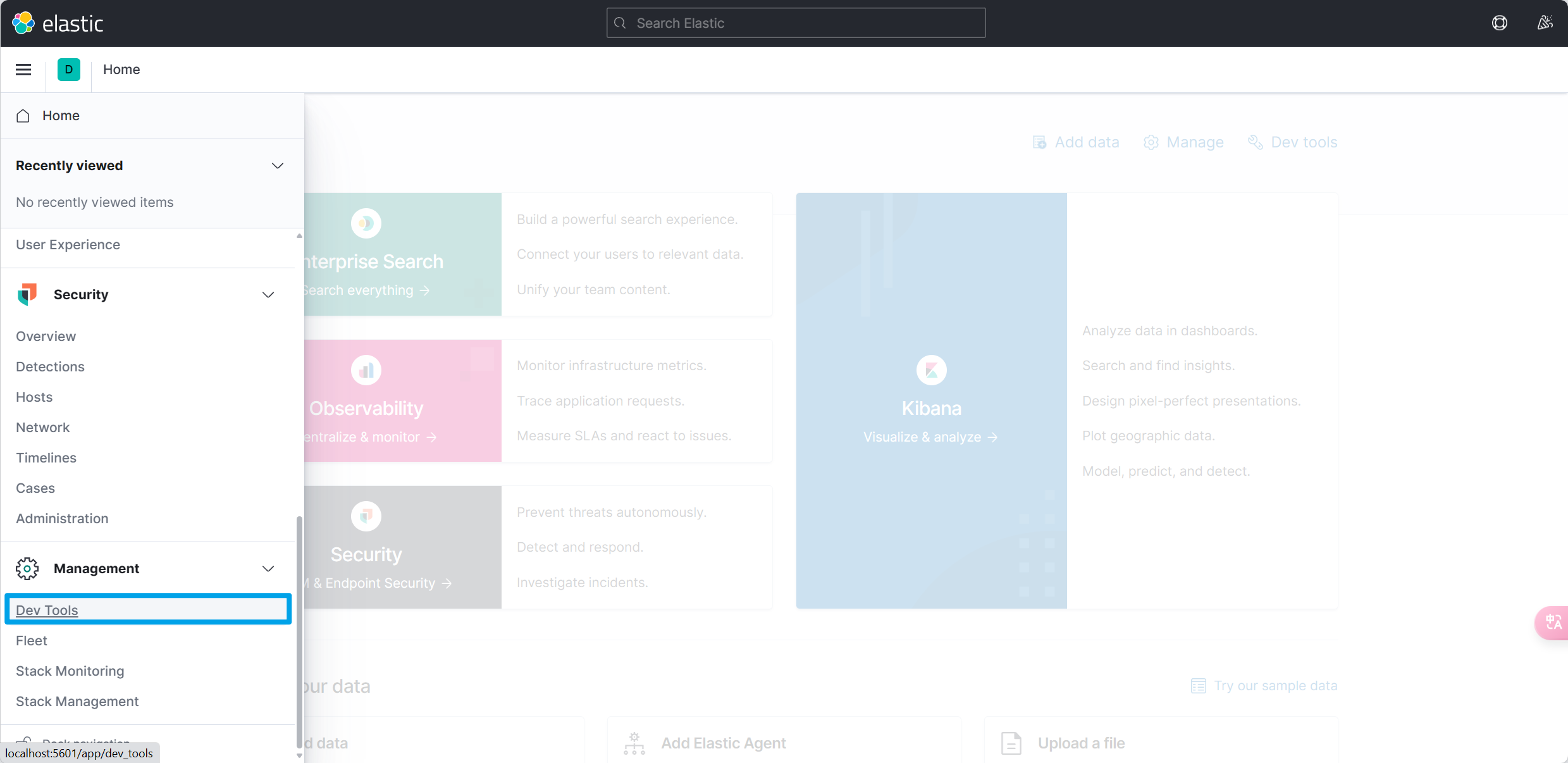Click the sidebar scroll down arrow
The image size is (1568, 763).
pyautogui.click(x=299, y=755)
